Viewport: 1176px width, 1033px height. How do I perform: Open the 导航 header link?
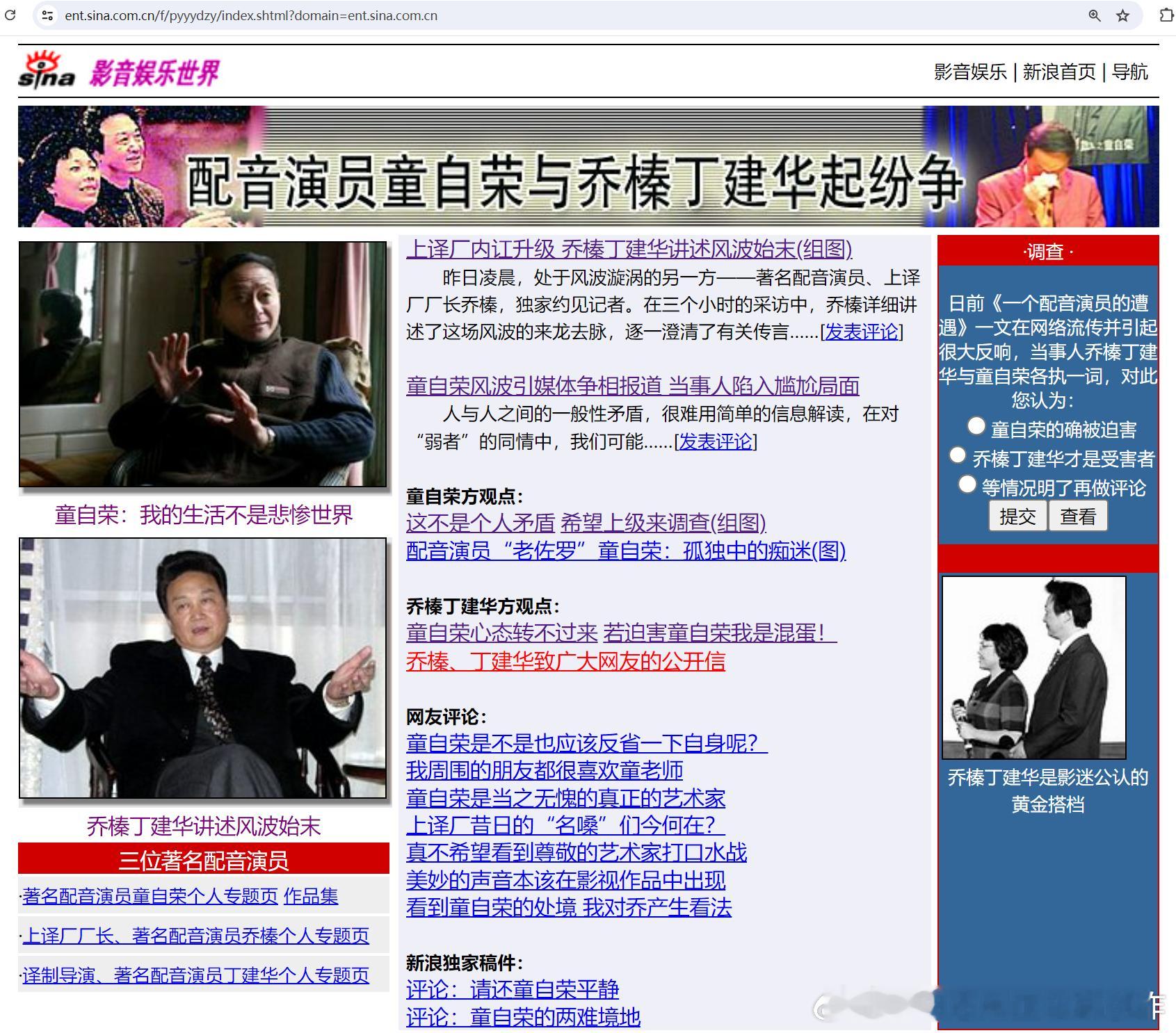coord(1130,72)
